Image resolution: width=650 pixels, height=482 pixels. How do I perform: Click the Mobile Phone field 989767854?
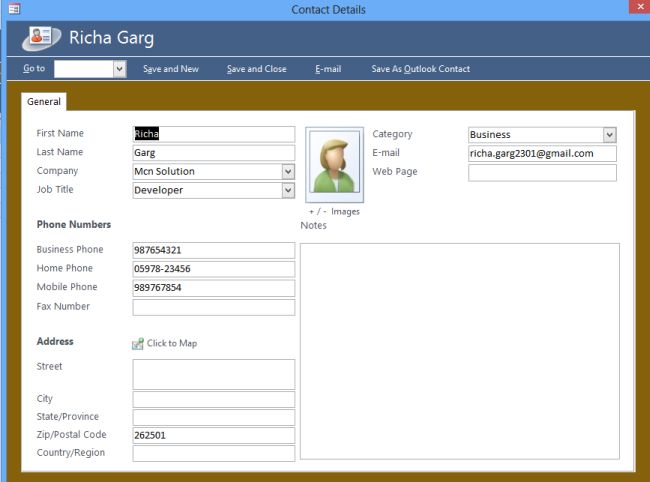[x=214, y=288]
